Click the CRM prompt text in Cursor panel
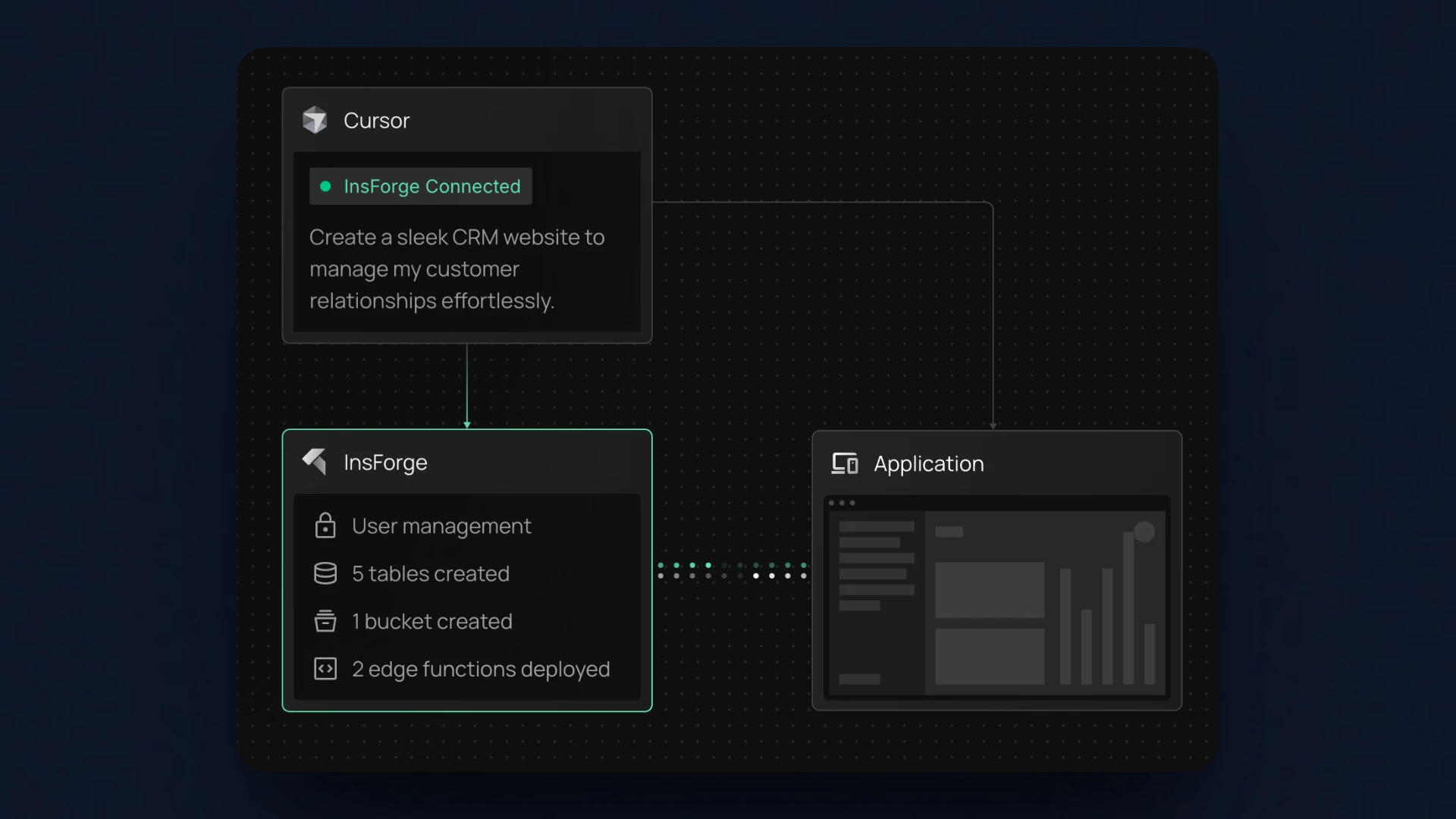The height and width of the screenshot is (819, 1456). coord(457,269)
